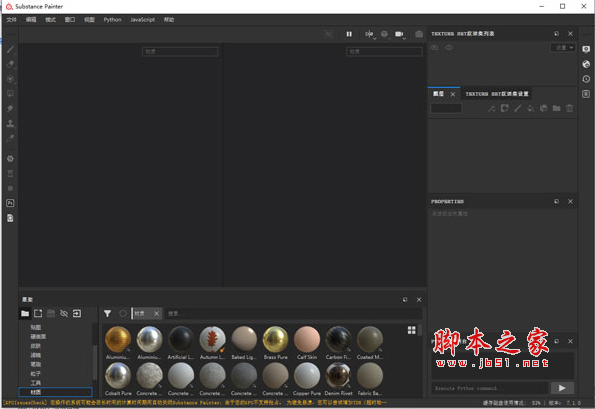Open the shader settings globe icon
Viewport: 595px width, 409px height.
click(586, 64)
